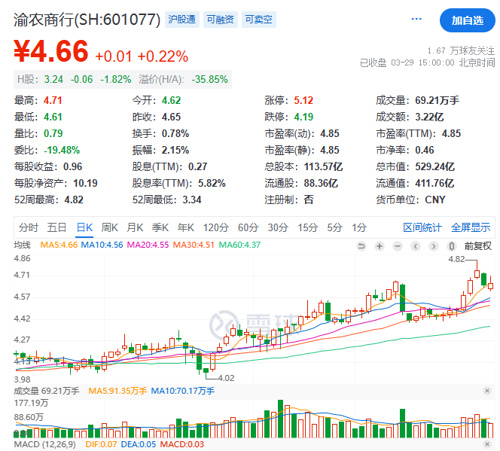The height and width of the screenshot is (451, 500).
Task: Zoom in the K-line chart with plus icon
Action: (x=379, y=246)
